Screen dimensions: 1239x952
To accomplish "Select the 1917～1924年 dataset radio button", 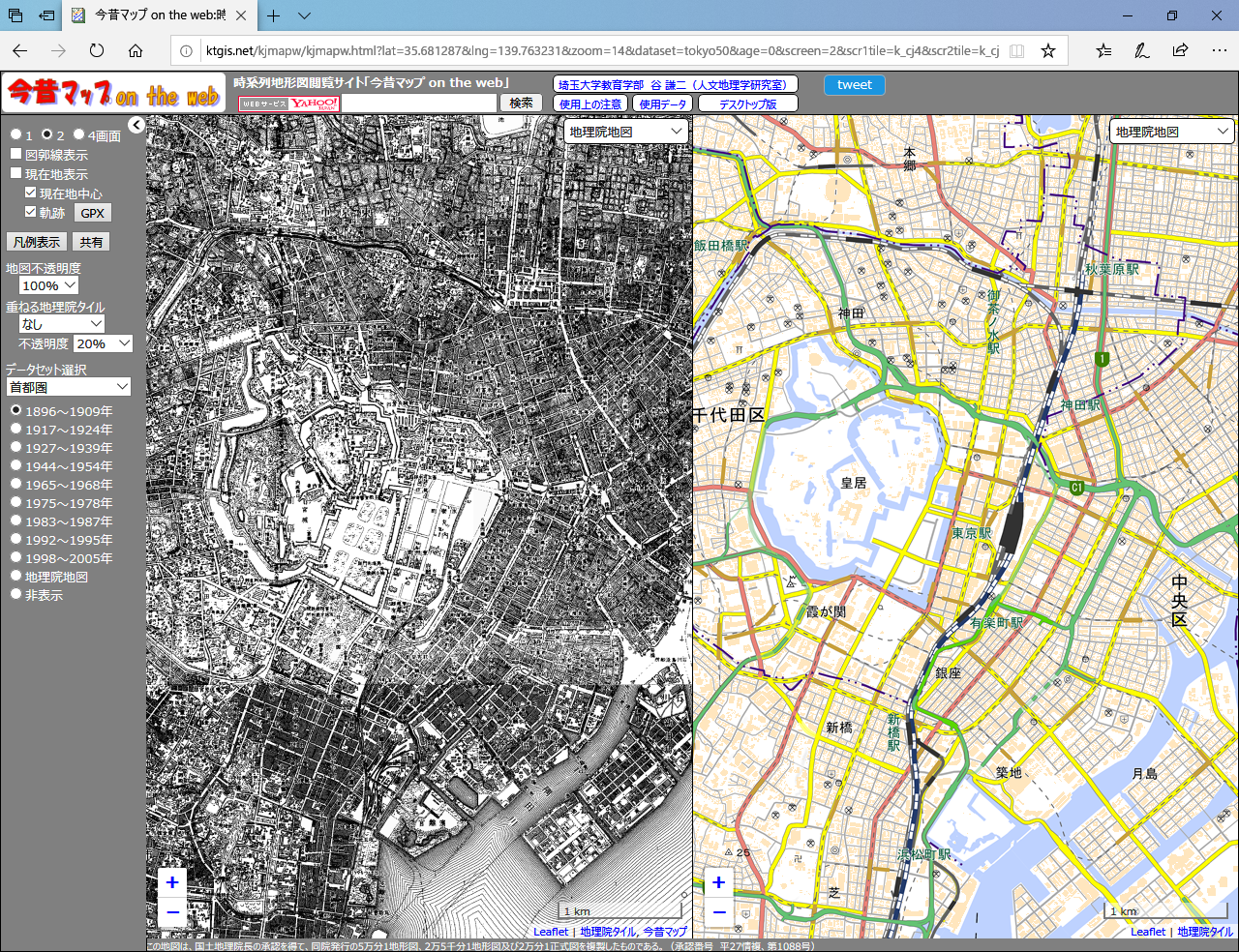I will (x=15, y=429).
